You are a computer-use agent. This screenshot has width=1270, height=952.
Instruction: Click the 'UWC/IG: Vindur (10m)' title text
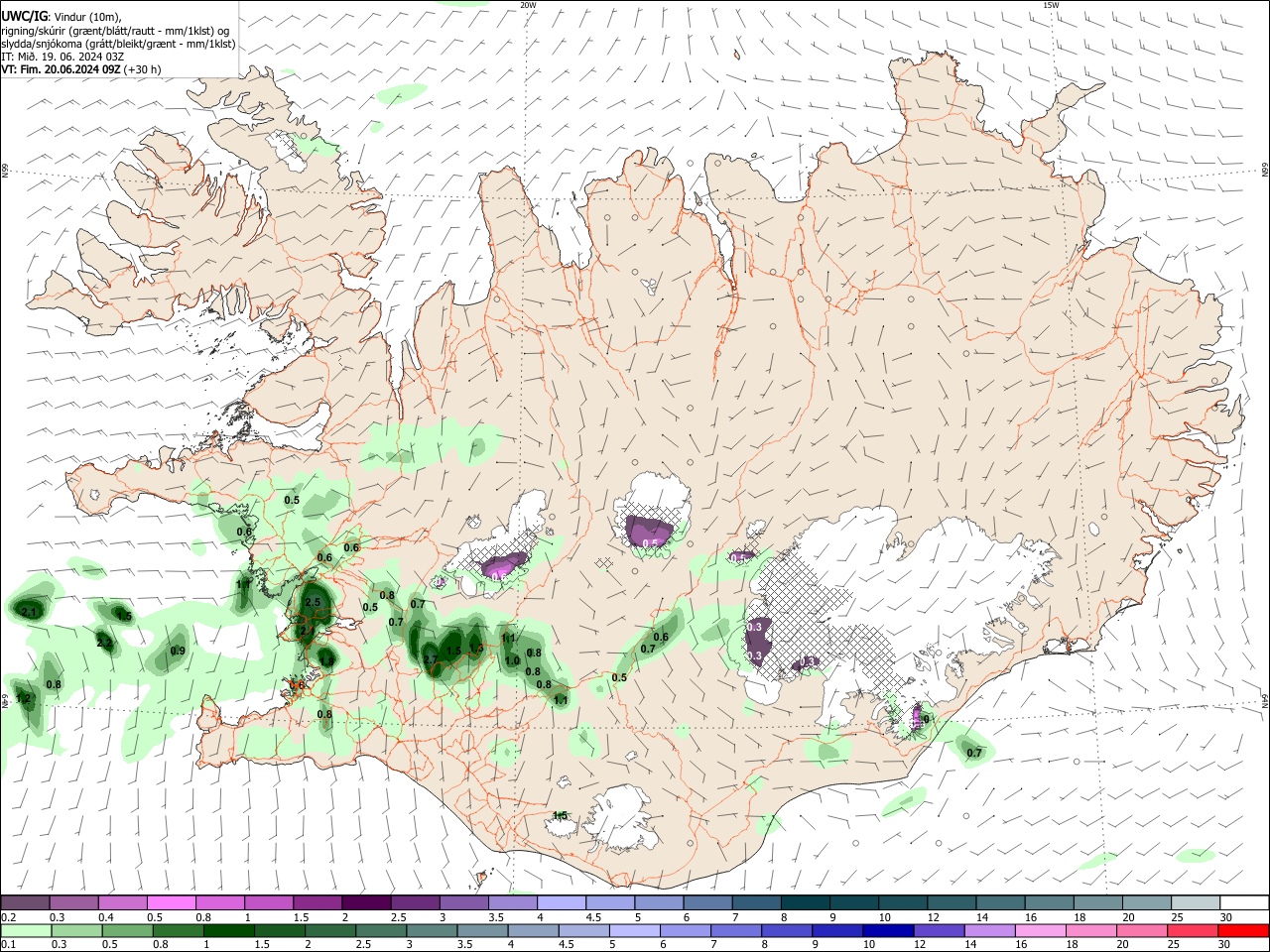(62, 16)
